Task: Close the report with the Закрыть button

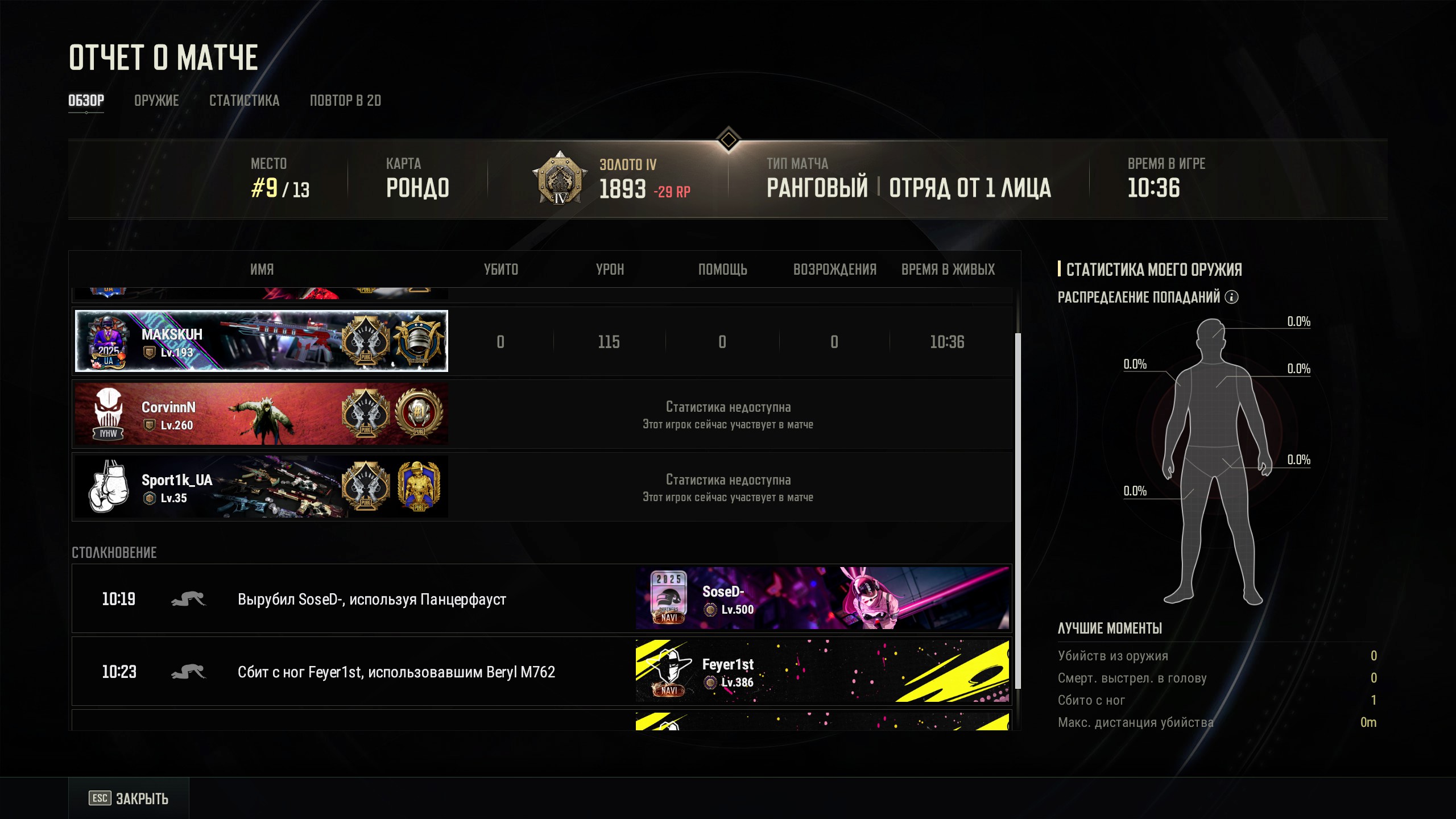Action: 129,799
